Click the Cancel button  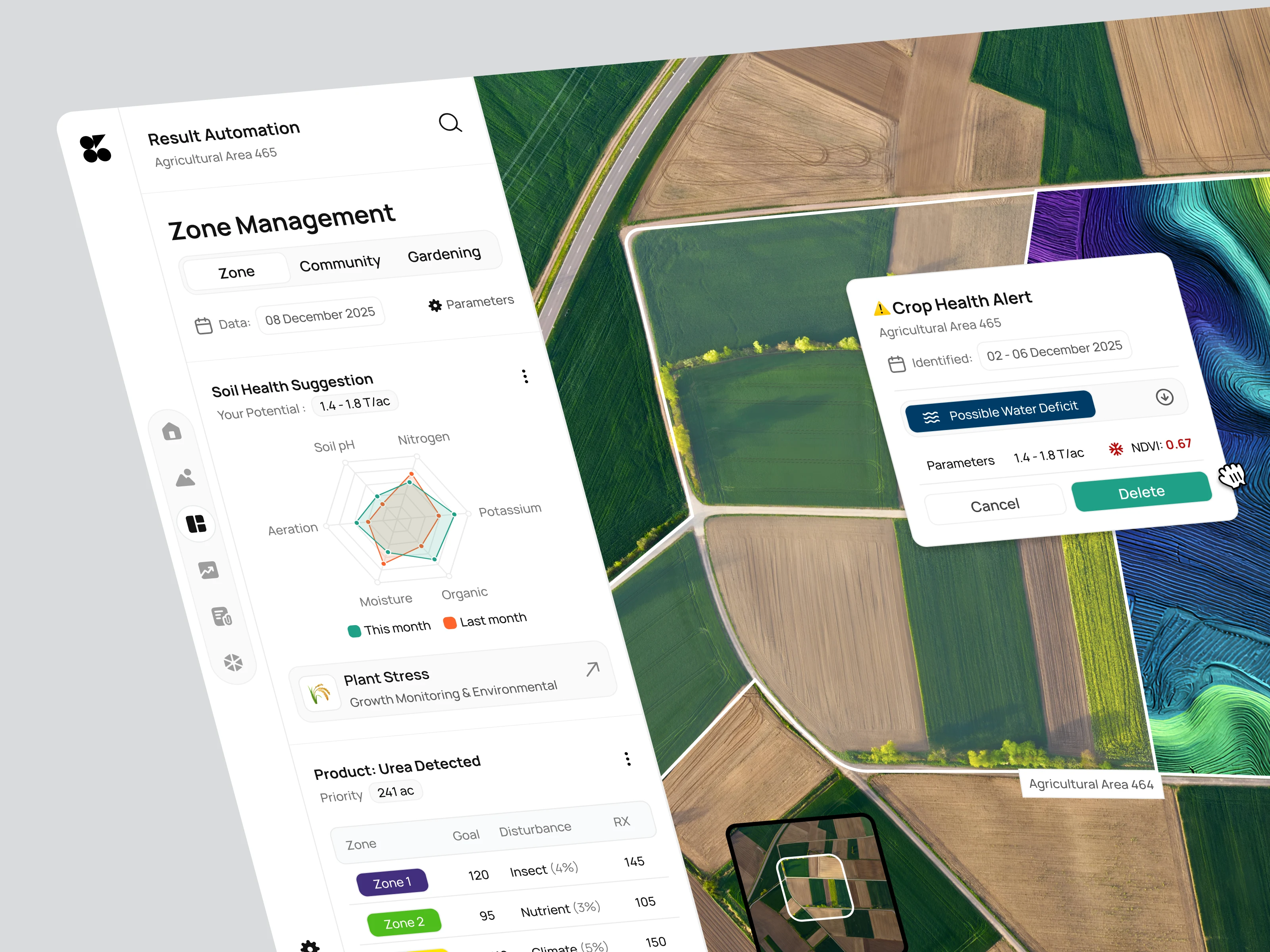click(x=995, y=506)
